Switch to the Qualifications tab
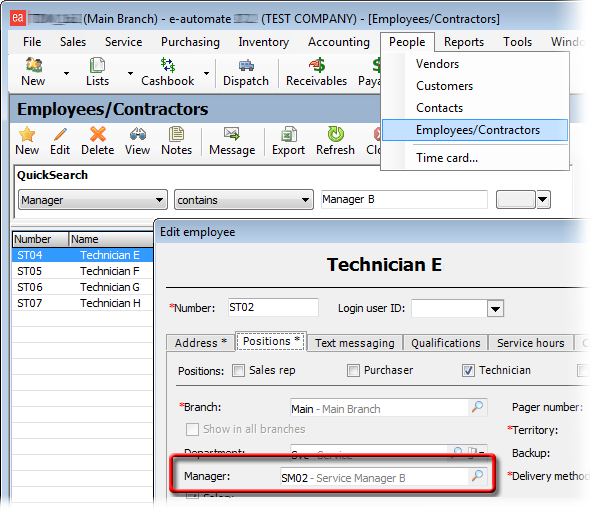The width and height of the screenshot is (594, 517). tap(446, 343)
